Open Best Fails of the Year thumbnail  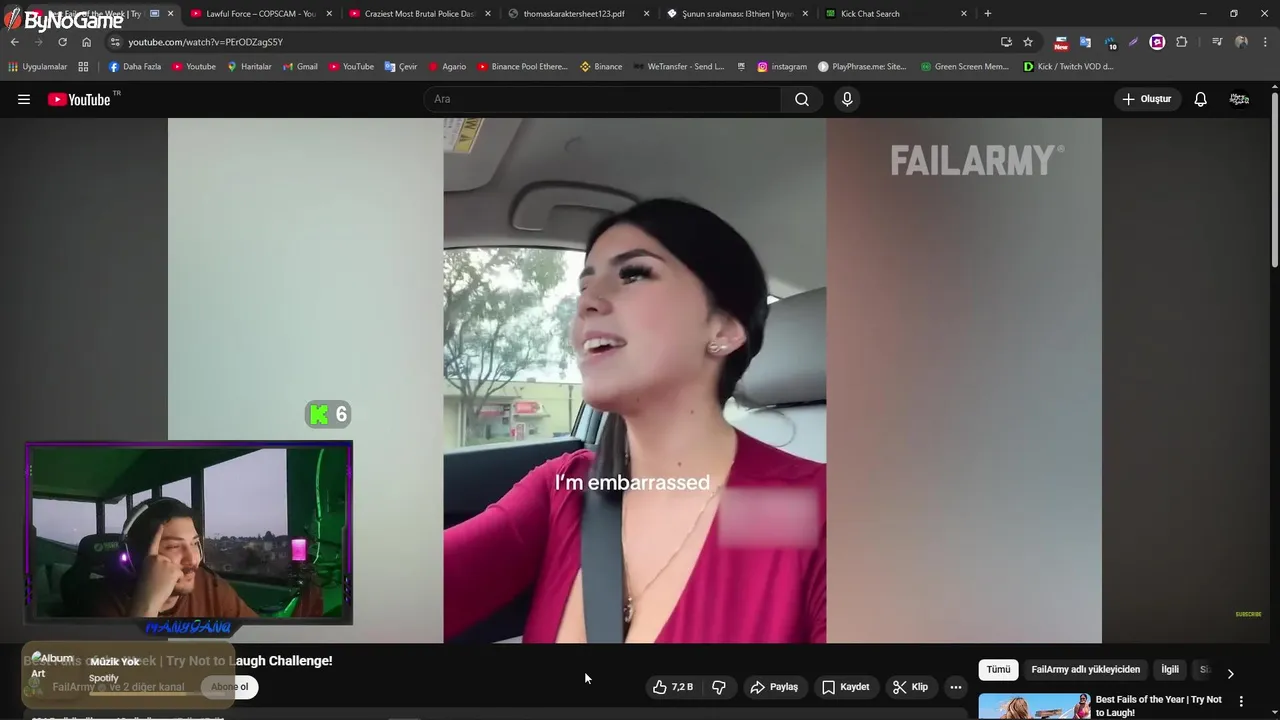[1034, 706]
